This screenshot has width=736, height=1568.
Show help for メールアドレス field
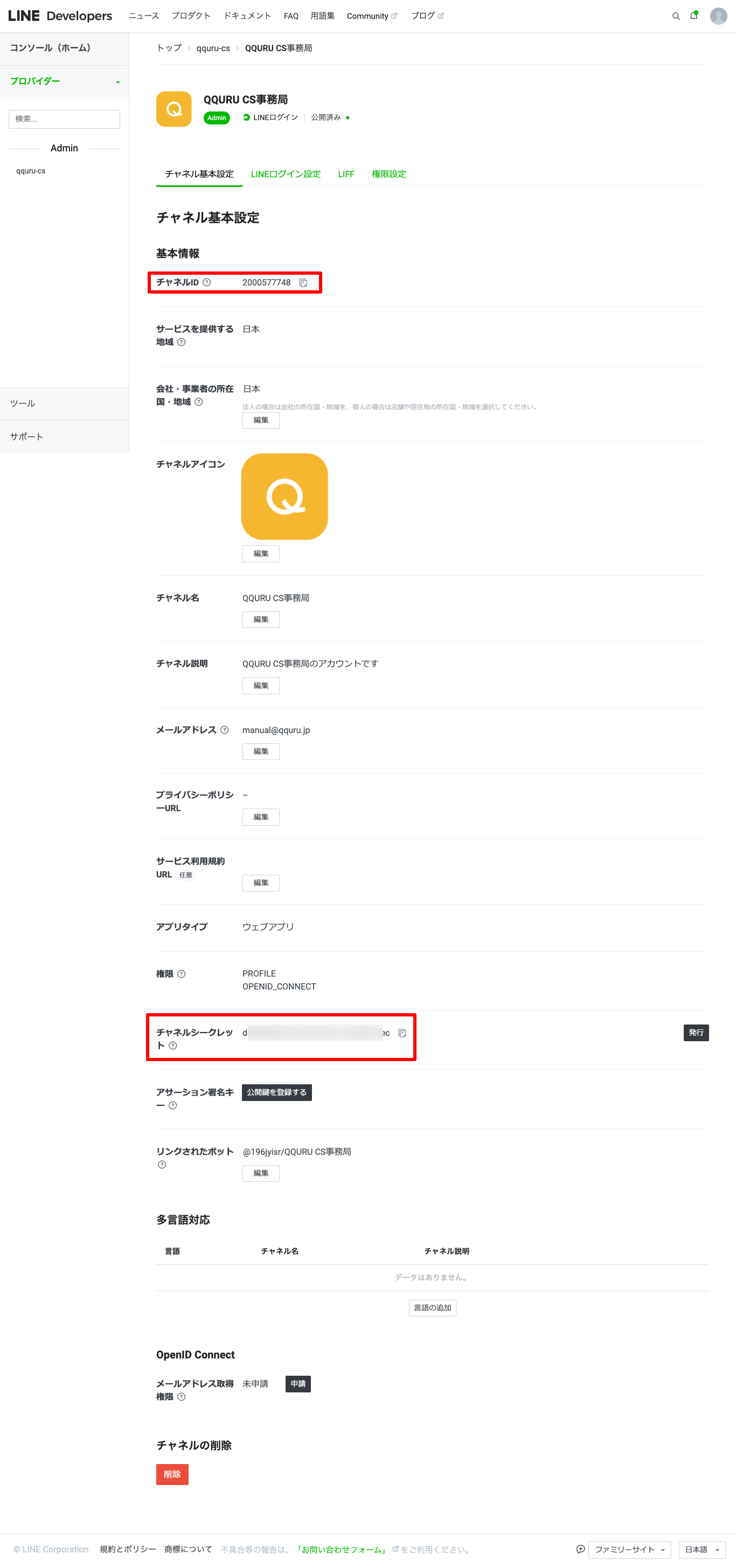pyautogui.click(x=225, y=730)
